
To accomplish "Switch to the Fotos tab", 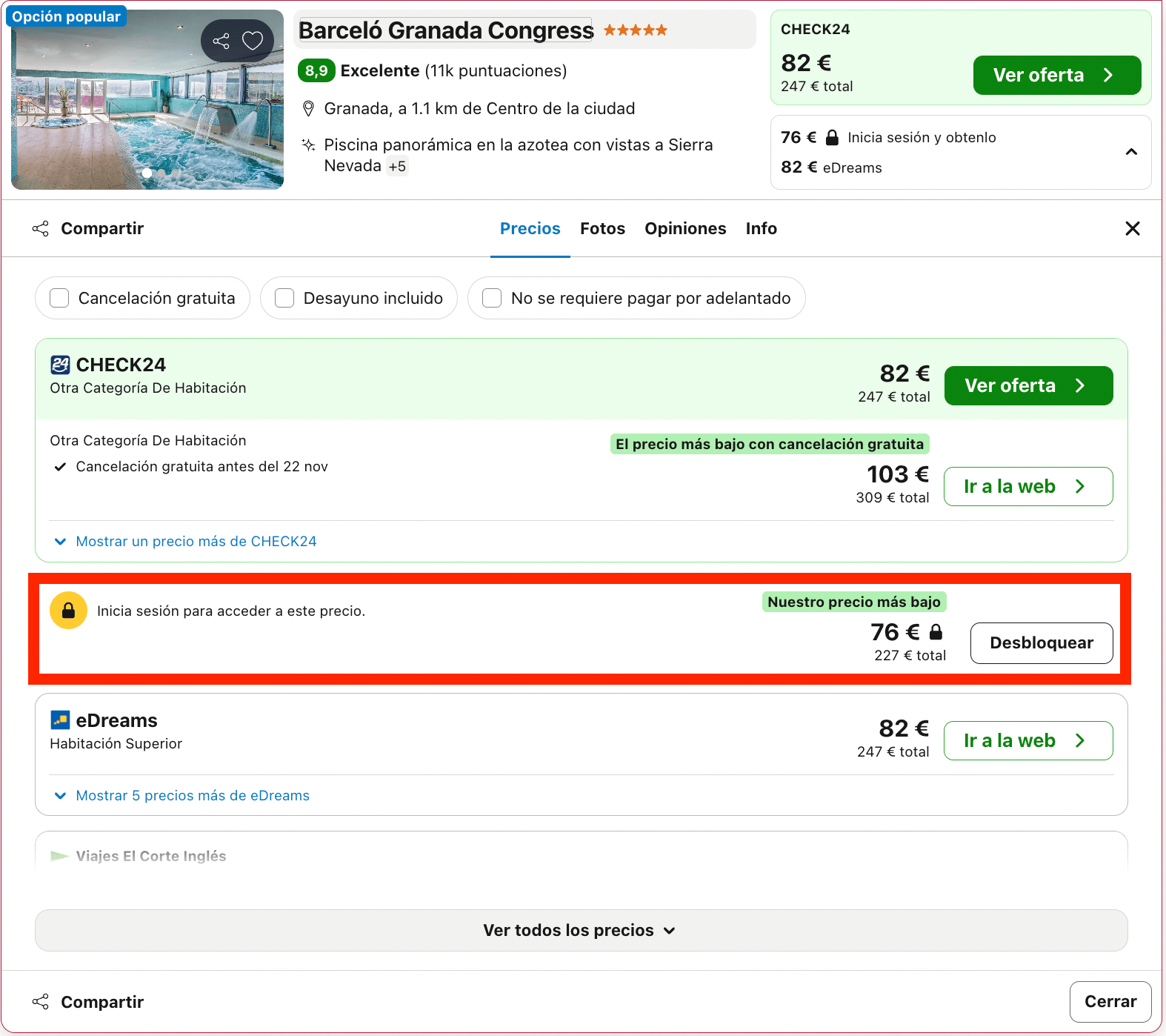I will [602, 228].
